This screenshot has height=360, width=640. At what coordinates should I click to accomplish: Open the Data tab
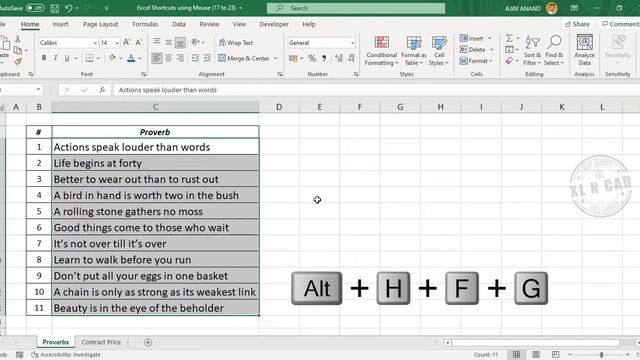point(179,24)
